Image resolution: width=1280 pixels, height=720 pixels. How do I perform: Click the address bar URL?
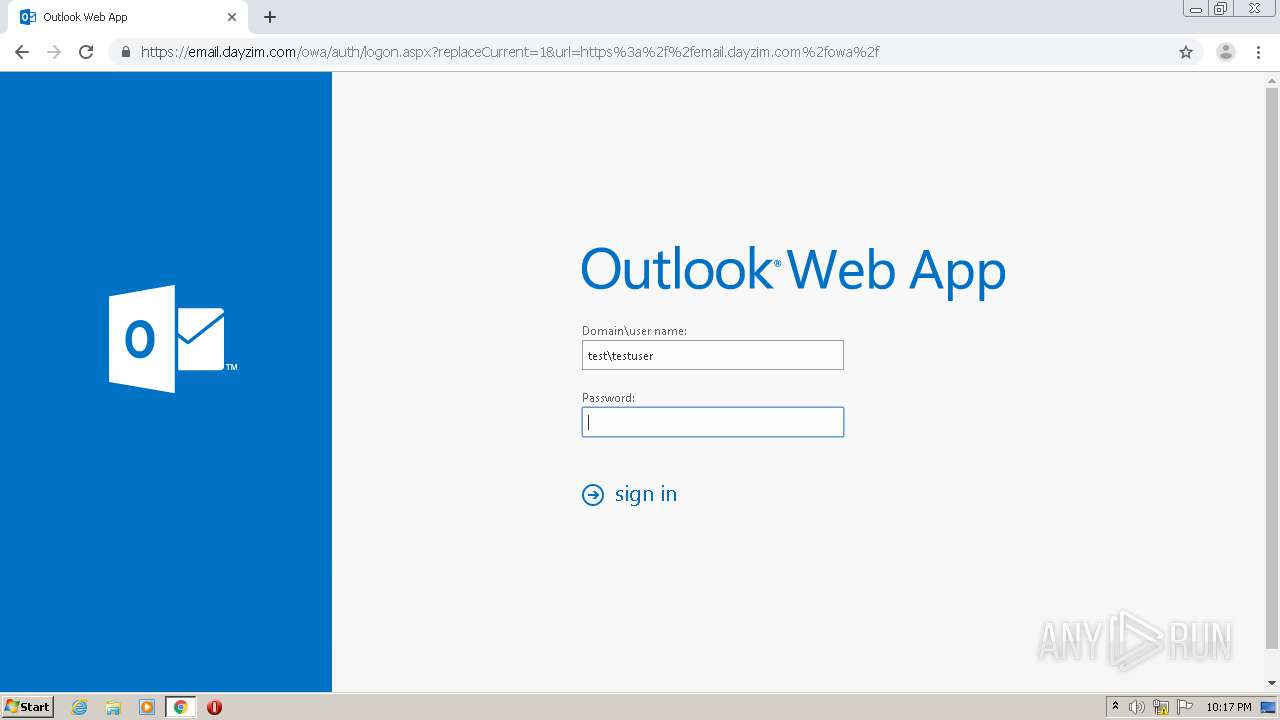(x=510, y=52)
